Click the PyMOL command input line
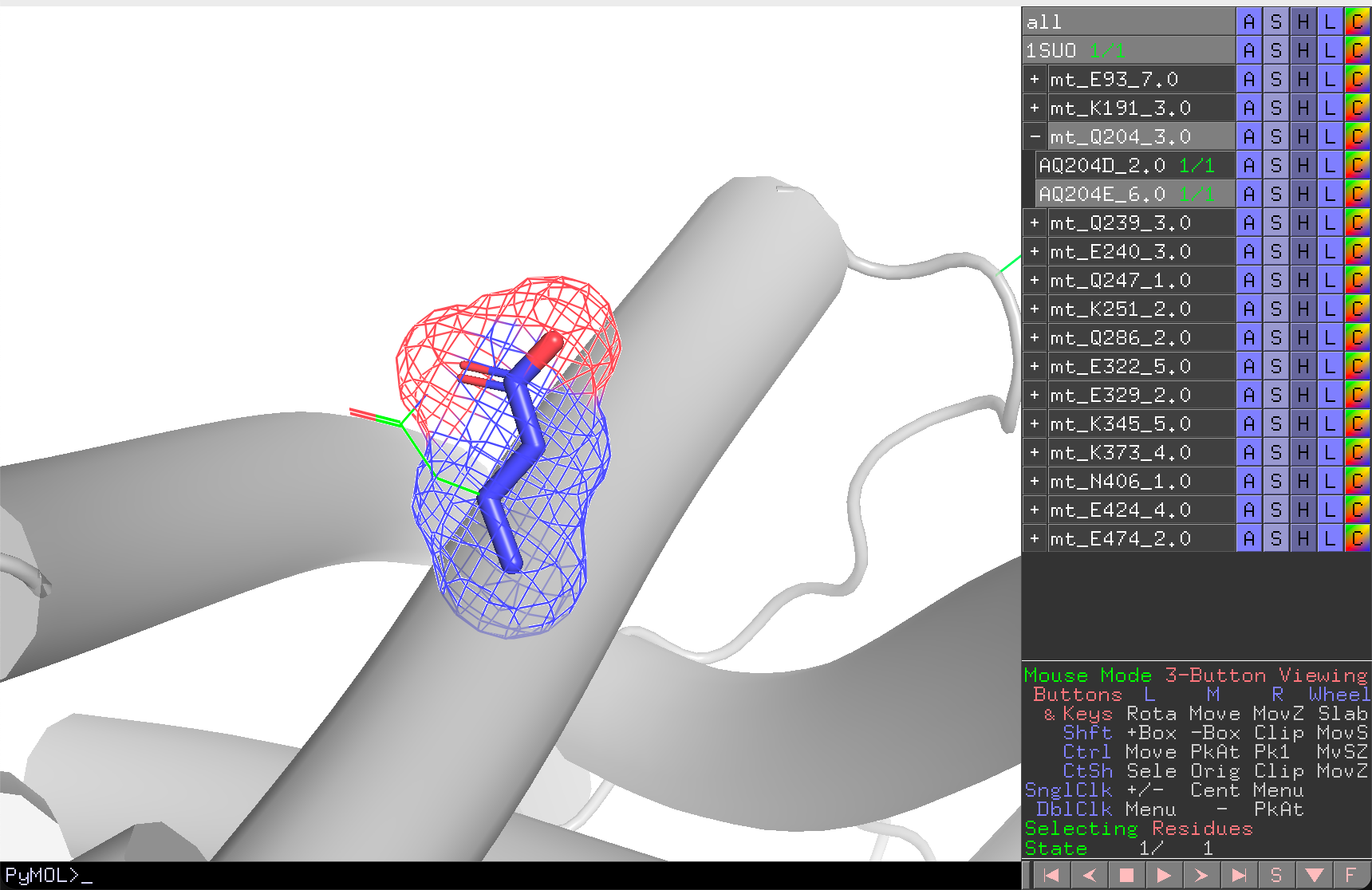 511,876
